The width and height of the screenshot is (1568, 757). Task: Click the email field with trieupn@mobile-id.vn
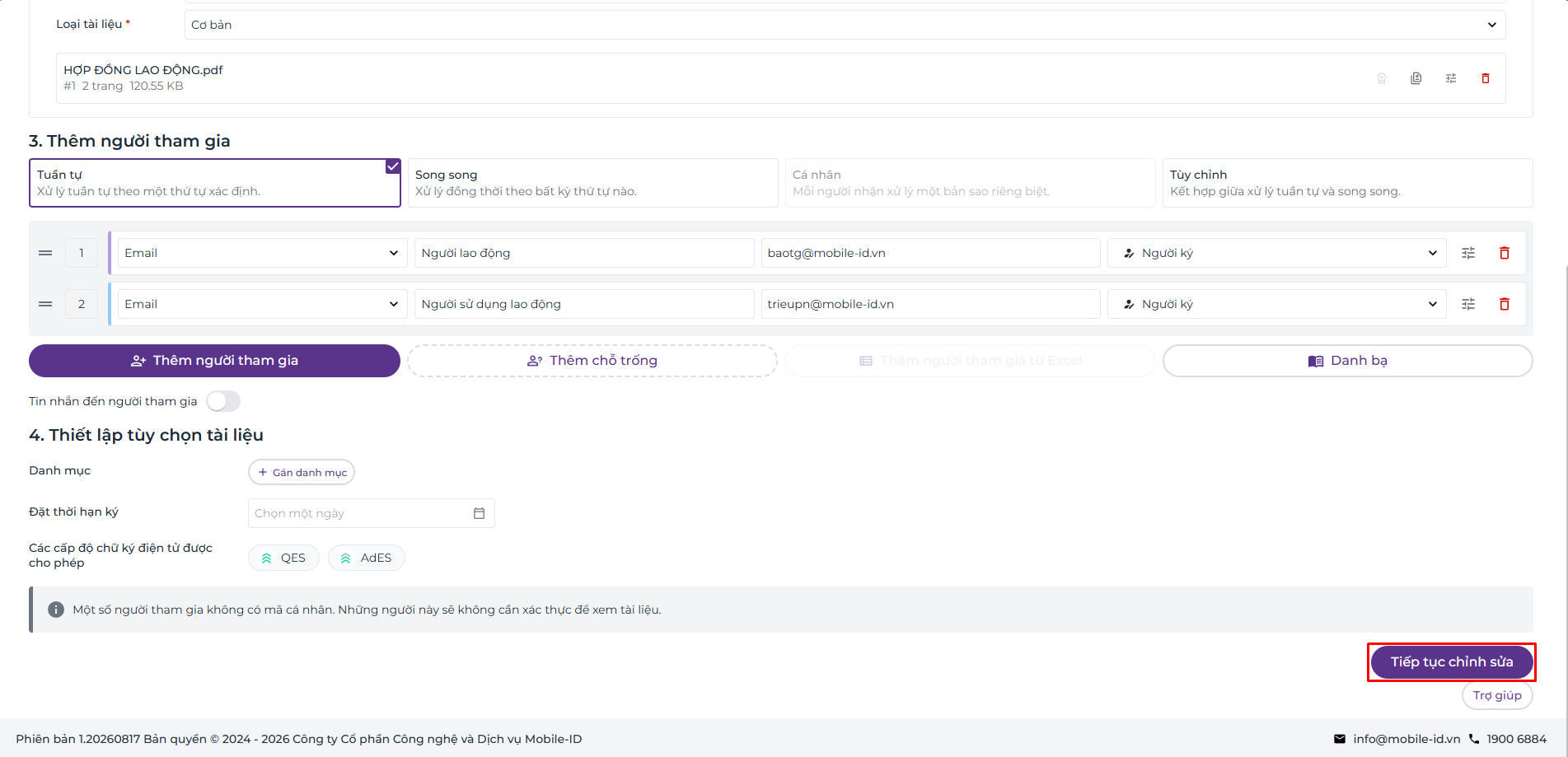click(x=930, y=304)
